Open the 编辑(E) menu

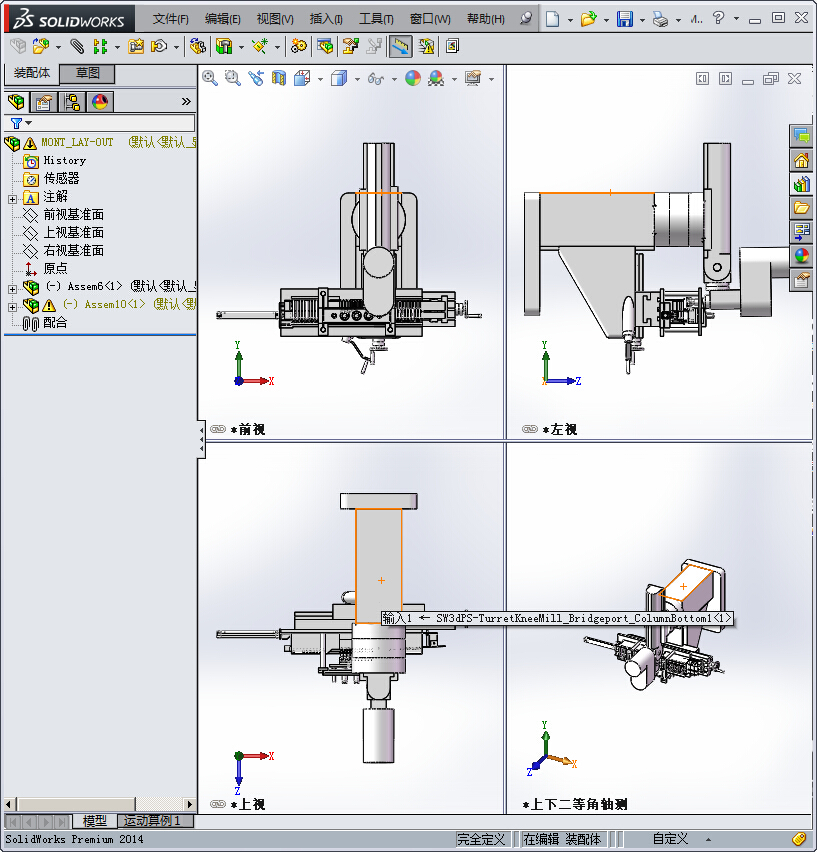click(223, 19)
